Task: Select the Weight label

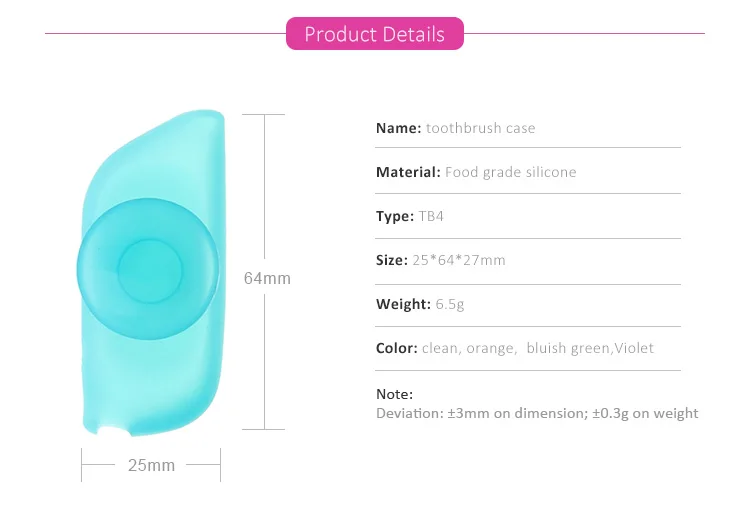Action: pyautogui.click(x=403, y=304)
